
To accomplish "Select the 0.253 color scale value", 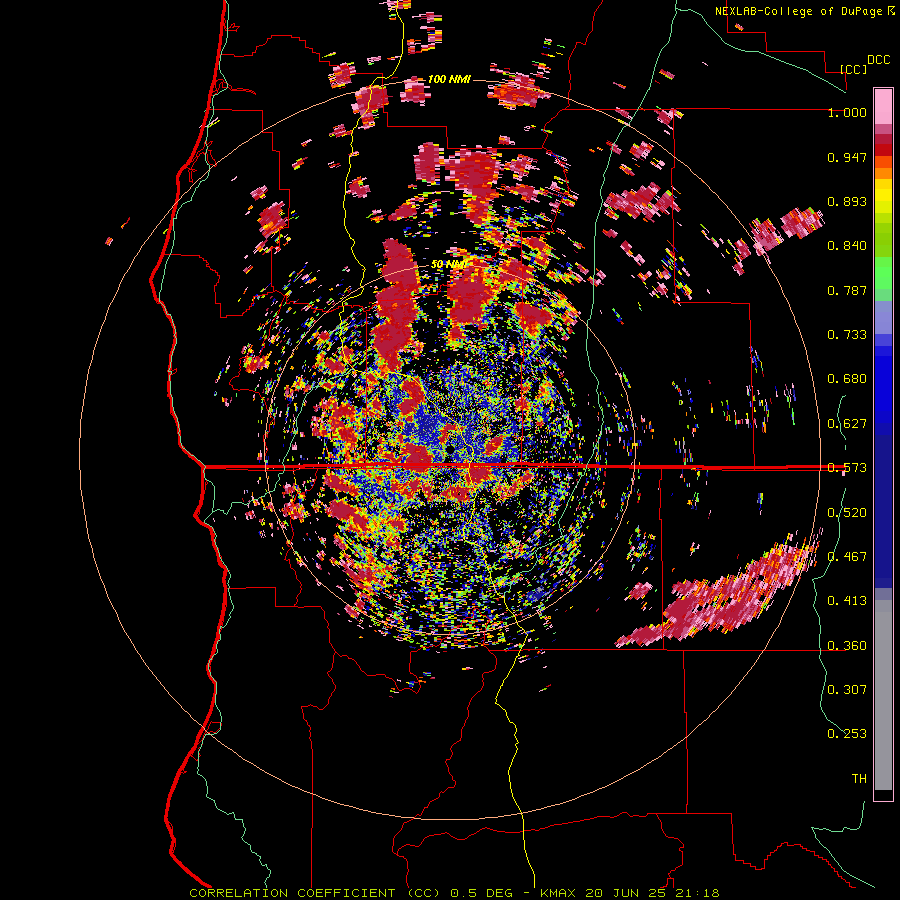I will point(847,734).
